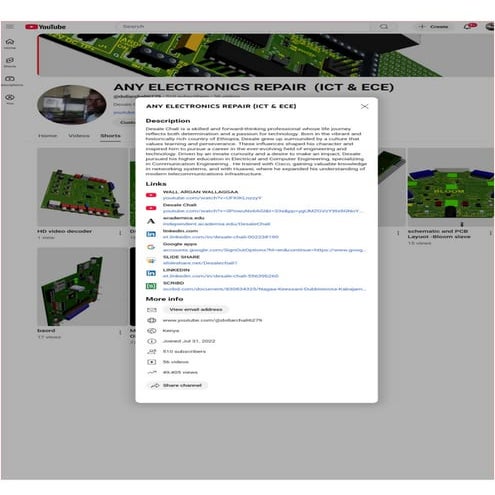Open the YouTube home logo

click(45, 27)
